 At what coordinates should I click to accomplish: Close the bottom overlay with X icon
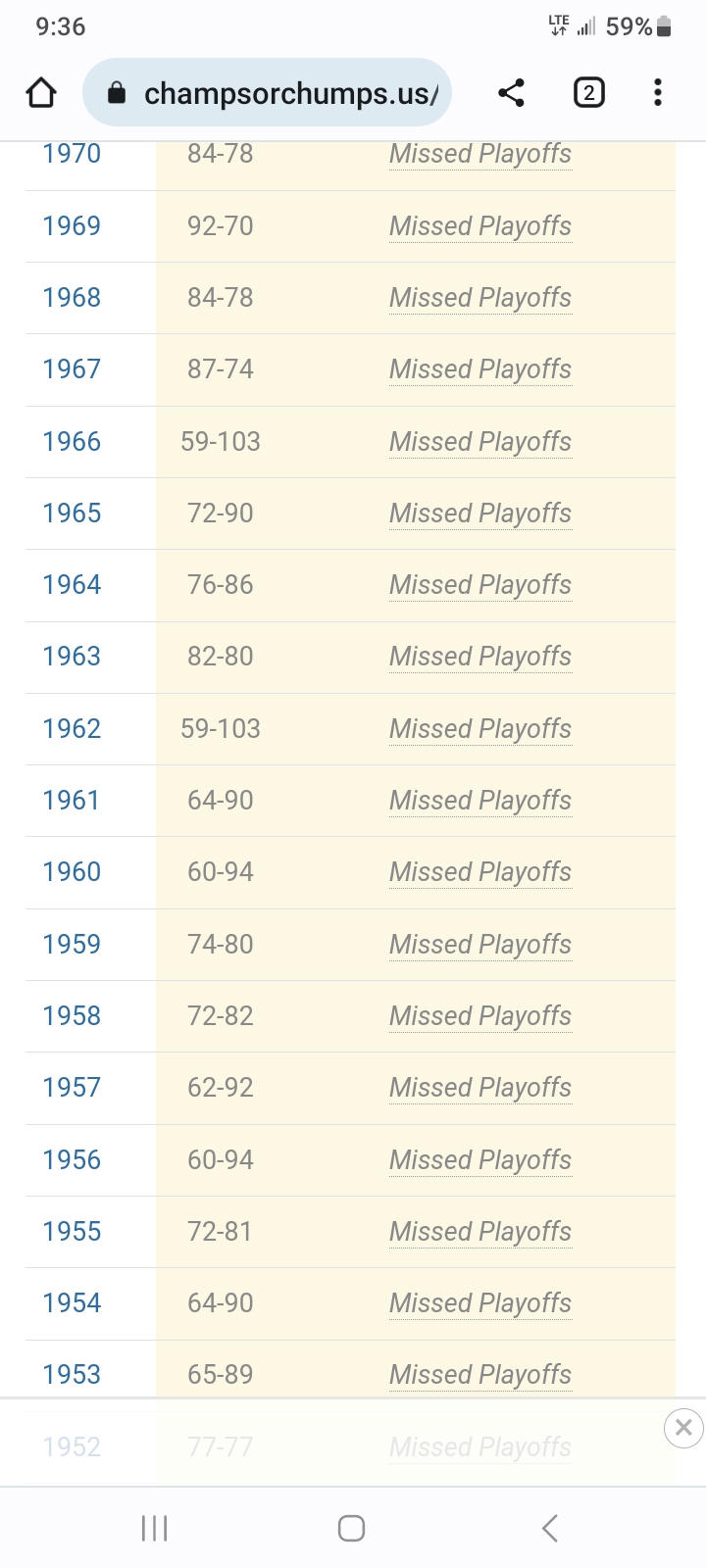683,1428
